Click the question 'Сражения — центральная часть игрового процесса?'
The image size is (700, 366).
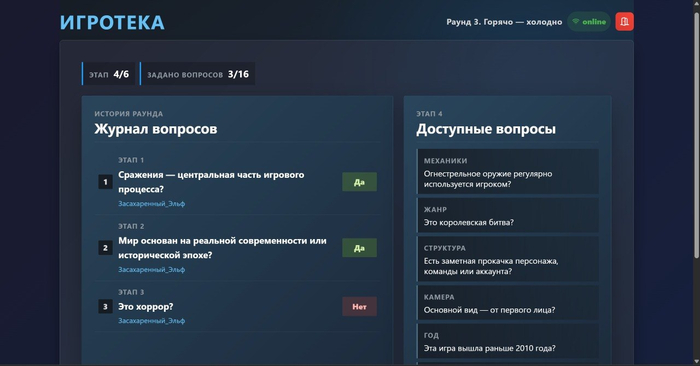pyautogui.click(x=211, y=182)
